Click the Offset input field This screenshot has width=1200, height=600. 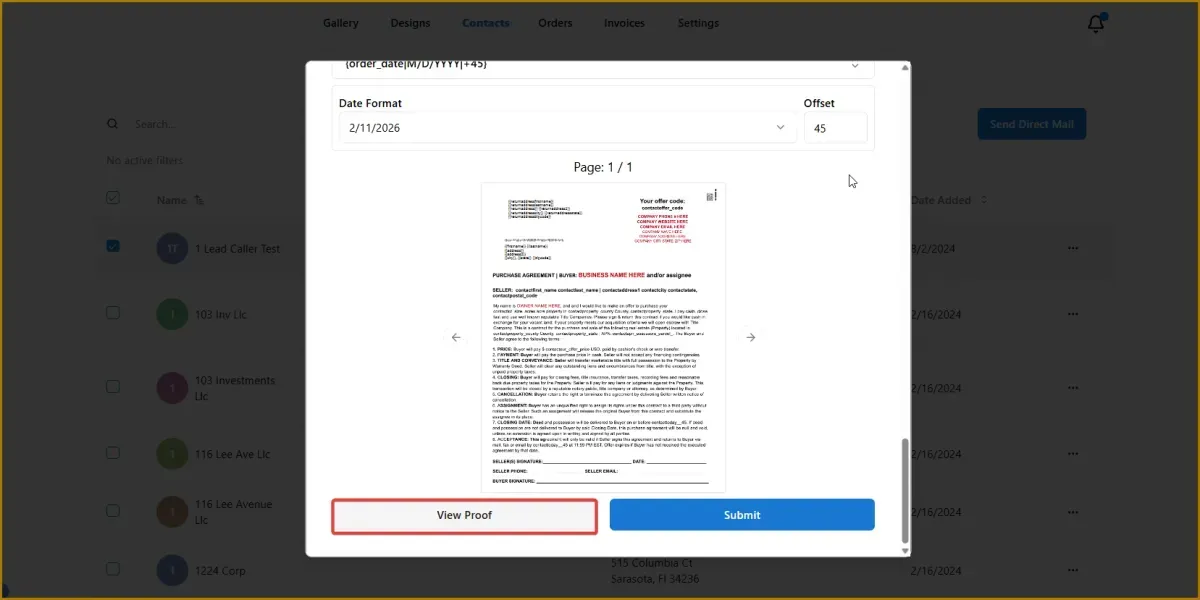click(x=835, y=128)
